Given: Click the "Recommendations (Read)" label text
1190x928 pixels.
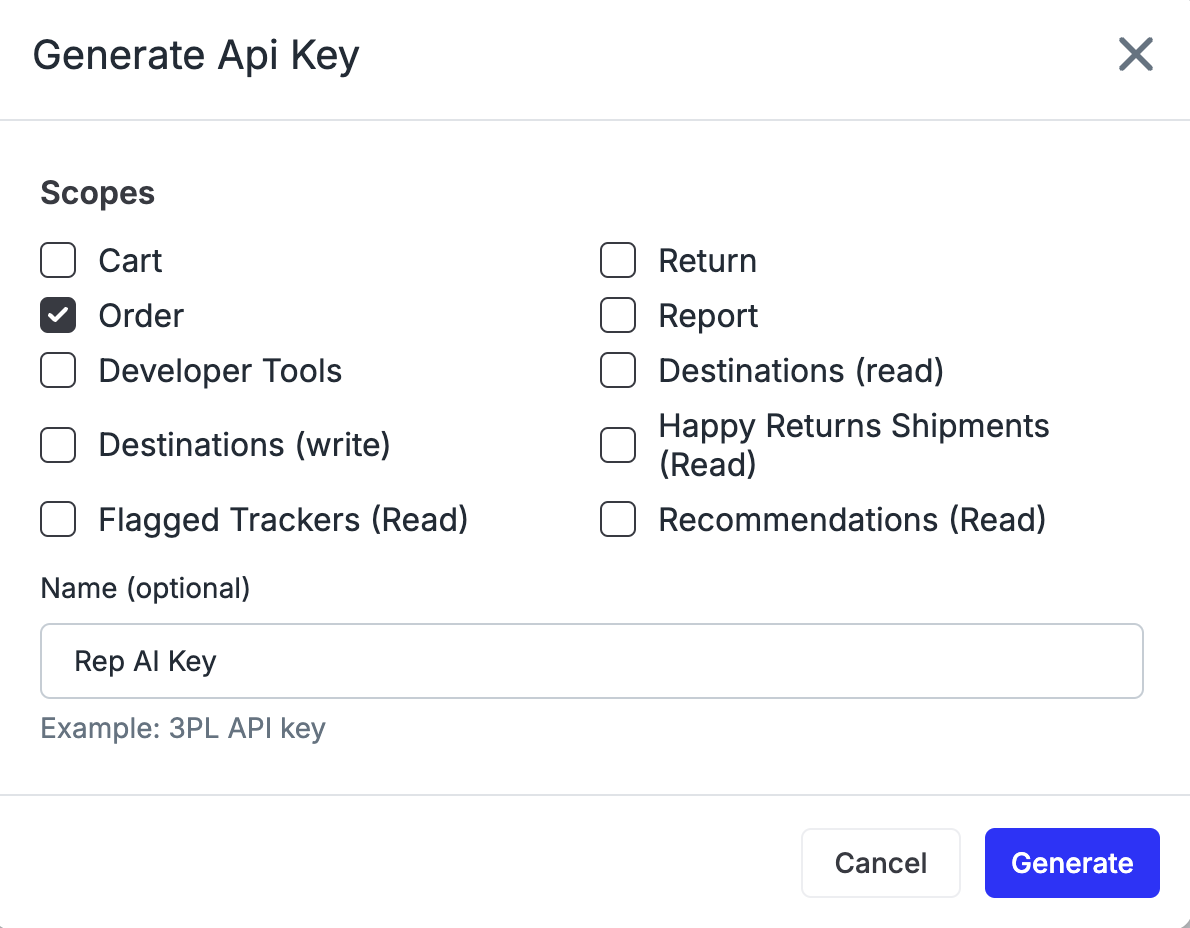Looking at the screenshot, I should point(852,520).
